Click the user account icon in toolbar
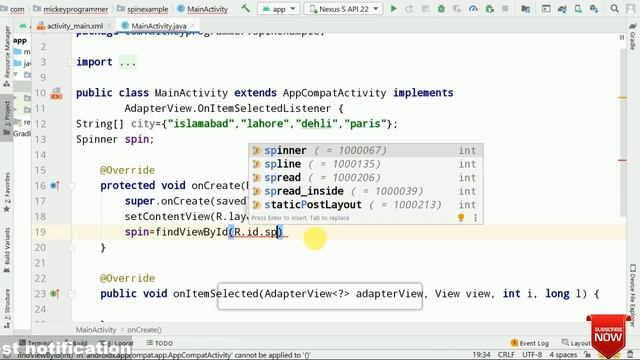This screenshot has width=640, height=360. click(x=631, y=8)
